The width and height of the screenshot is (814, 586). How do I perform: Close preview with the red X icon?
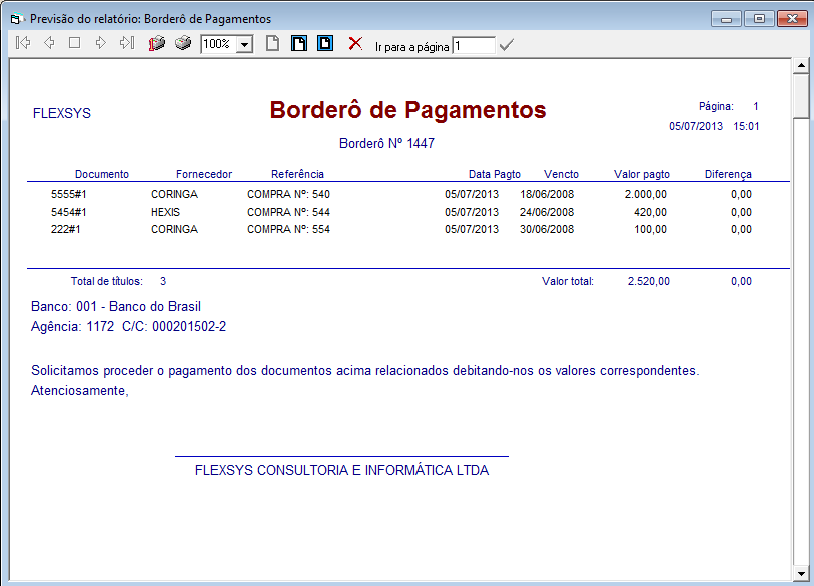tap(355, 43)
